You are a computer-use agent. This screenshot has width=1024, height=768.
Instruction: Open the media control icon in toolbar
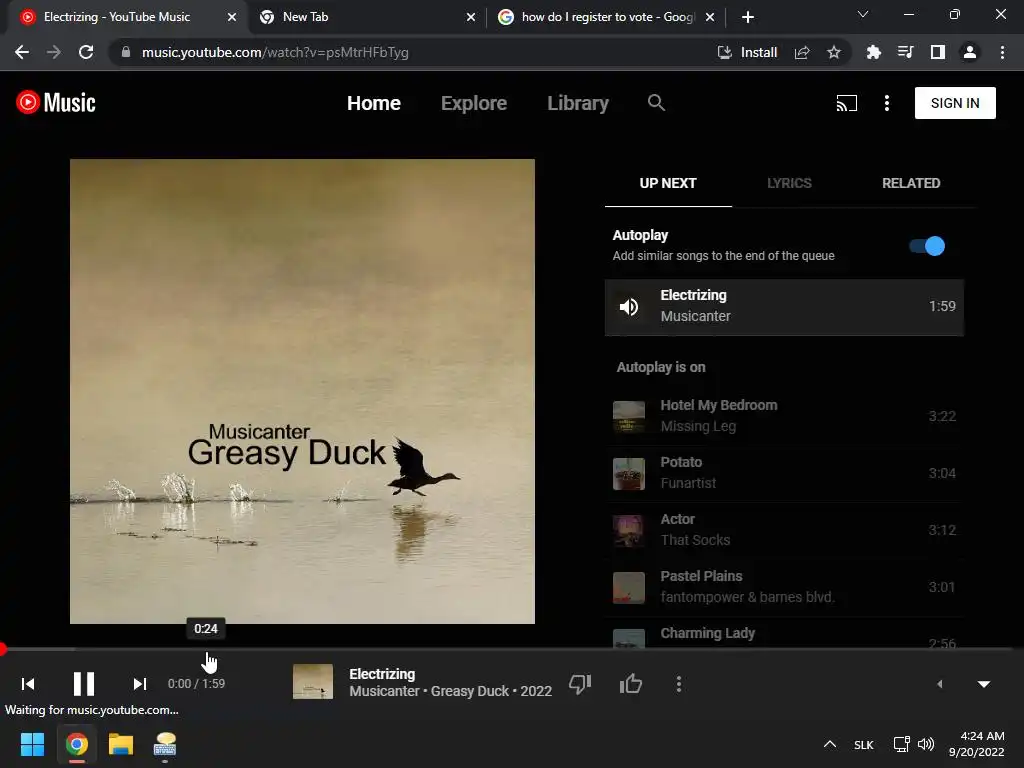pos(905,52)
